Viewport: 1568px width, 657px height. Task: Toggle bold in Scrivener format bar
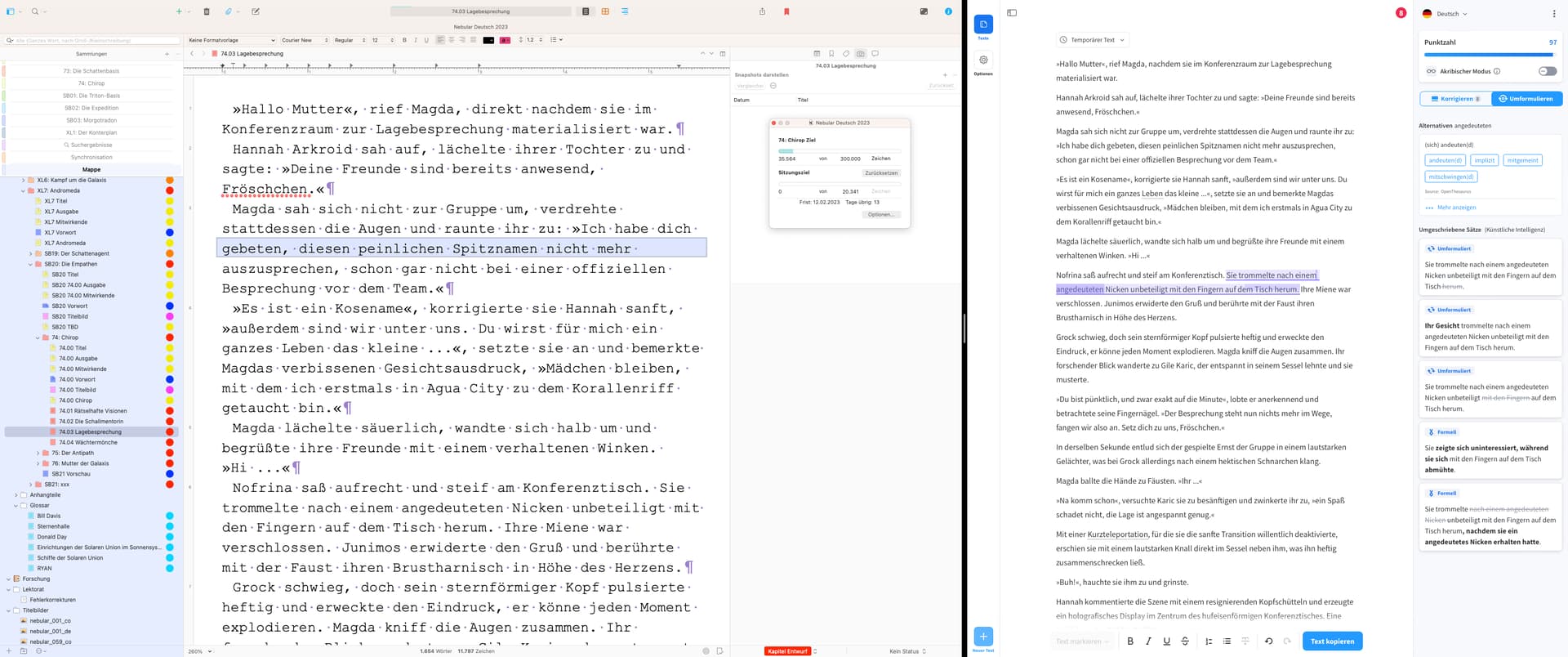(404, 40)
